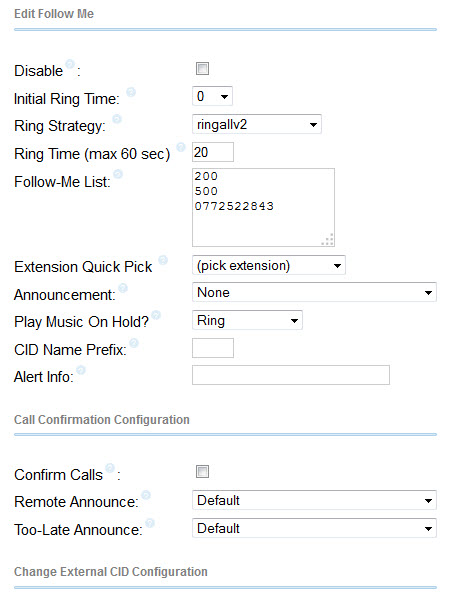This screenshot has height=600, width=461.
Task: Click help icon next to Disable label
Action: [x=70, y=64]
